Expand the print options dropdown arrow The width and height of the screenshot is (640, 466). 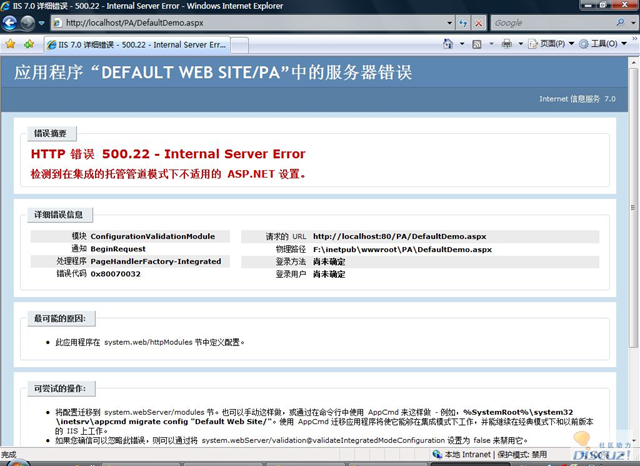pyautogui.click(x=521, y=44)
